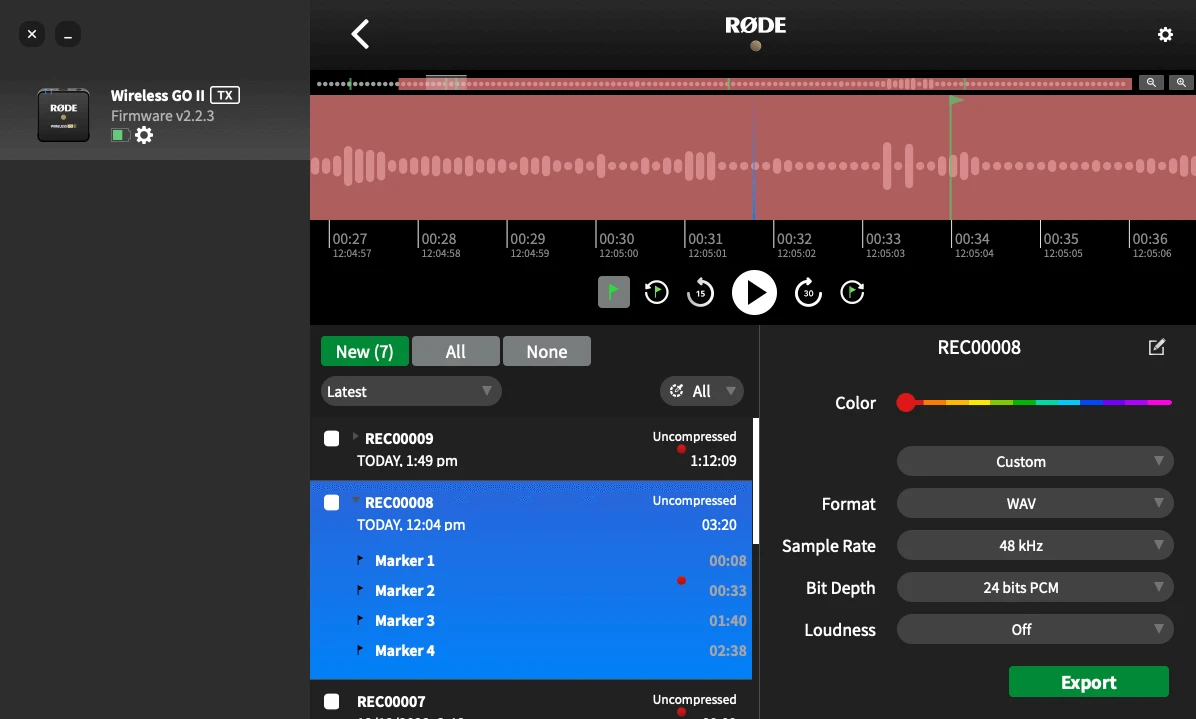Export the recording

(1088, 682)
